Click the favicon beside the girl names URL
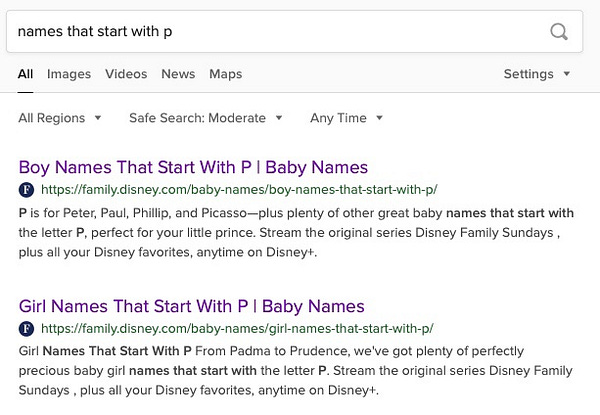The height and width of the screenshot is (415, 600). [26, 329]
